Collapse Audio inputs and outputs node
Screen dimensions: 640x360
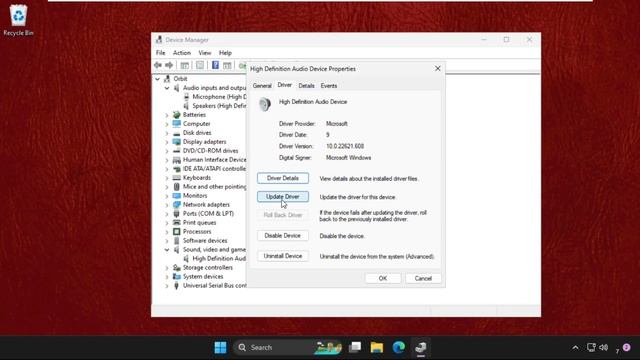pyautogui.click(x=167, y=88)
